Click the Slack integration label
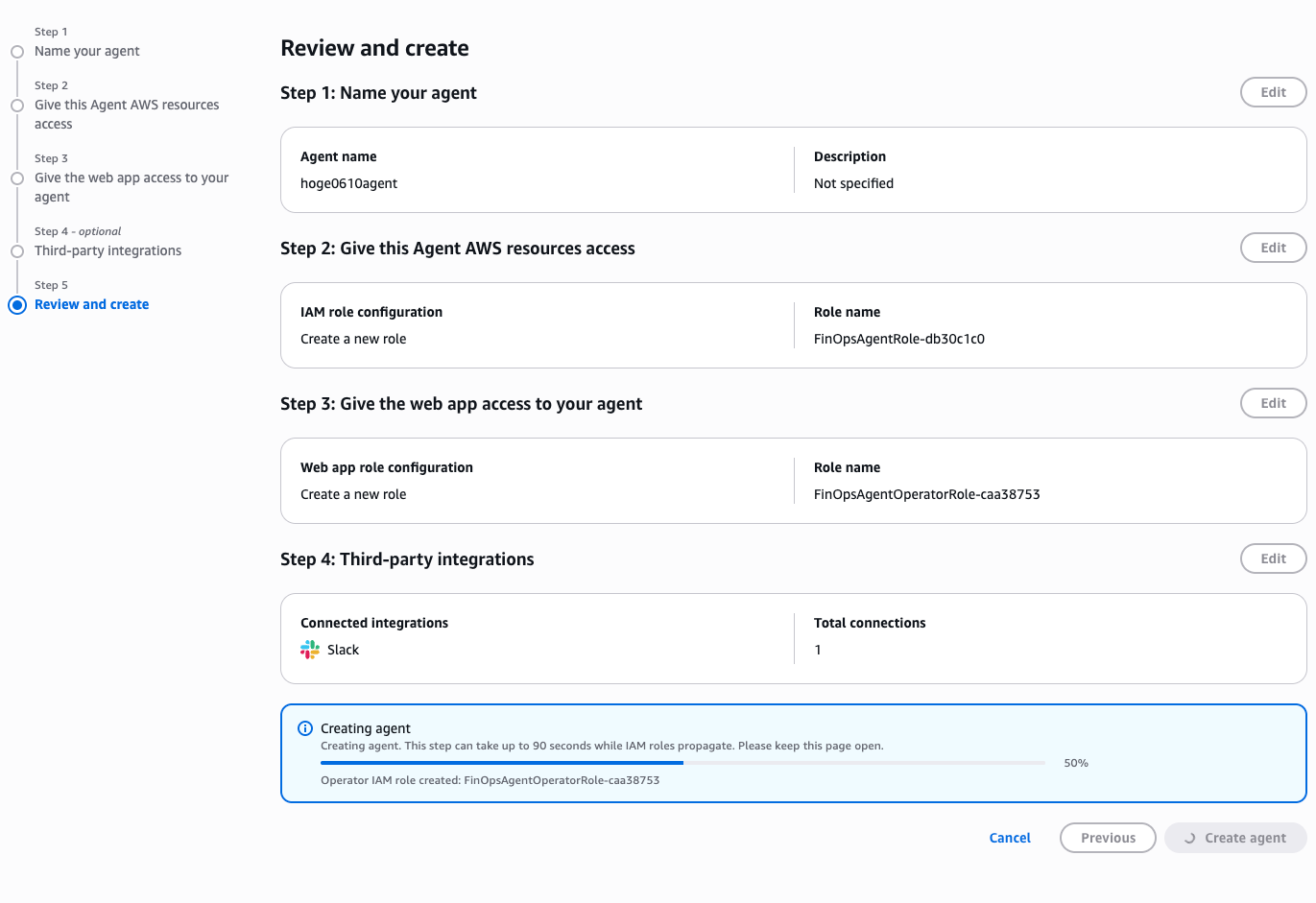 coord(343,650)
